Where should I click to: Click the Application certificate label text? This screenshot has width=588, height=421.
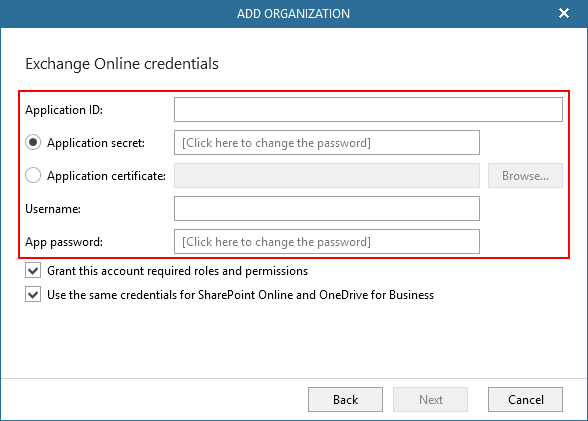click(106, 176)
